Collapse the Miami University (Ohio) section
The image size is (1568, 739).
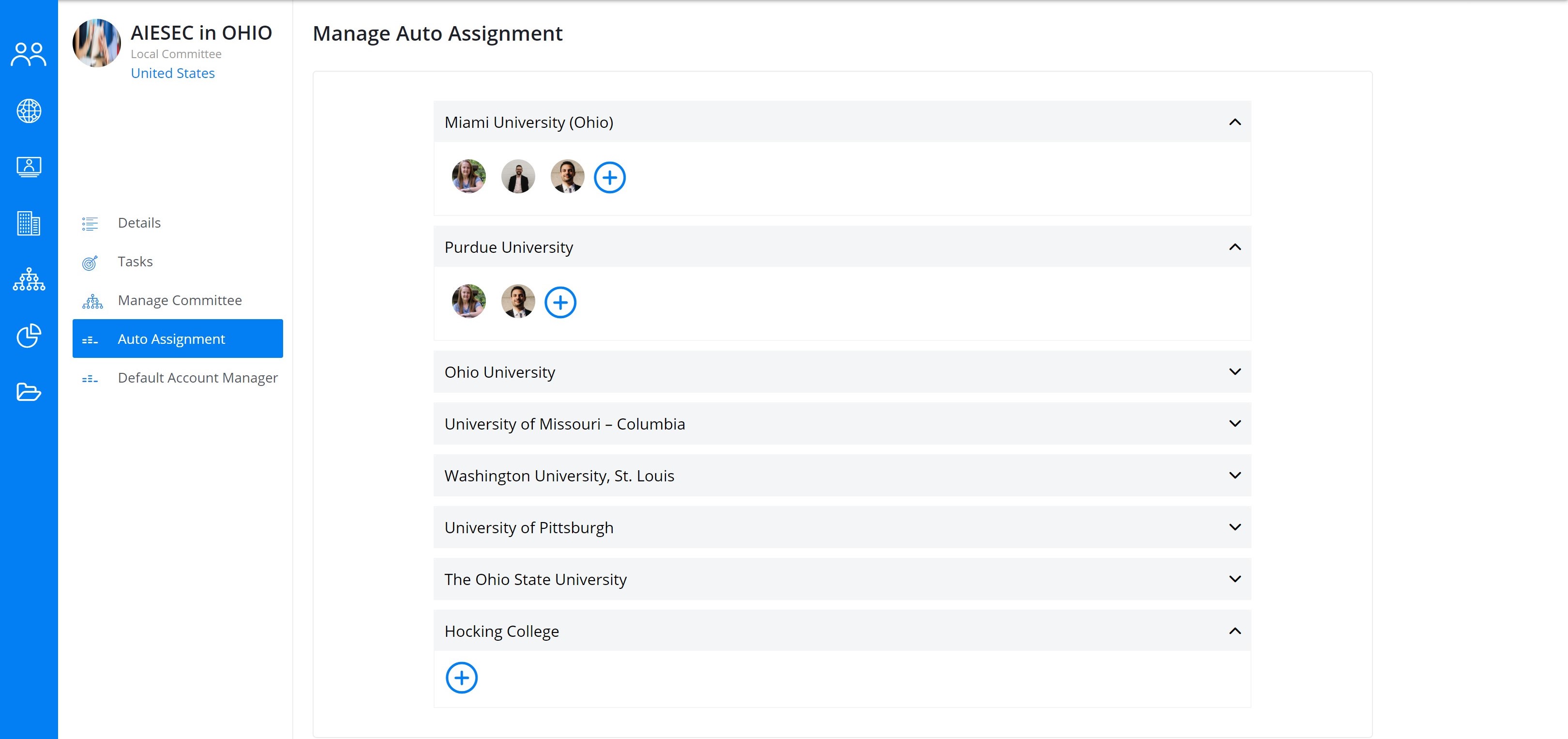1235,122
